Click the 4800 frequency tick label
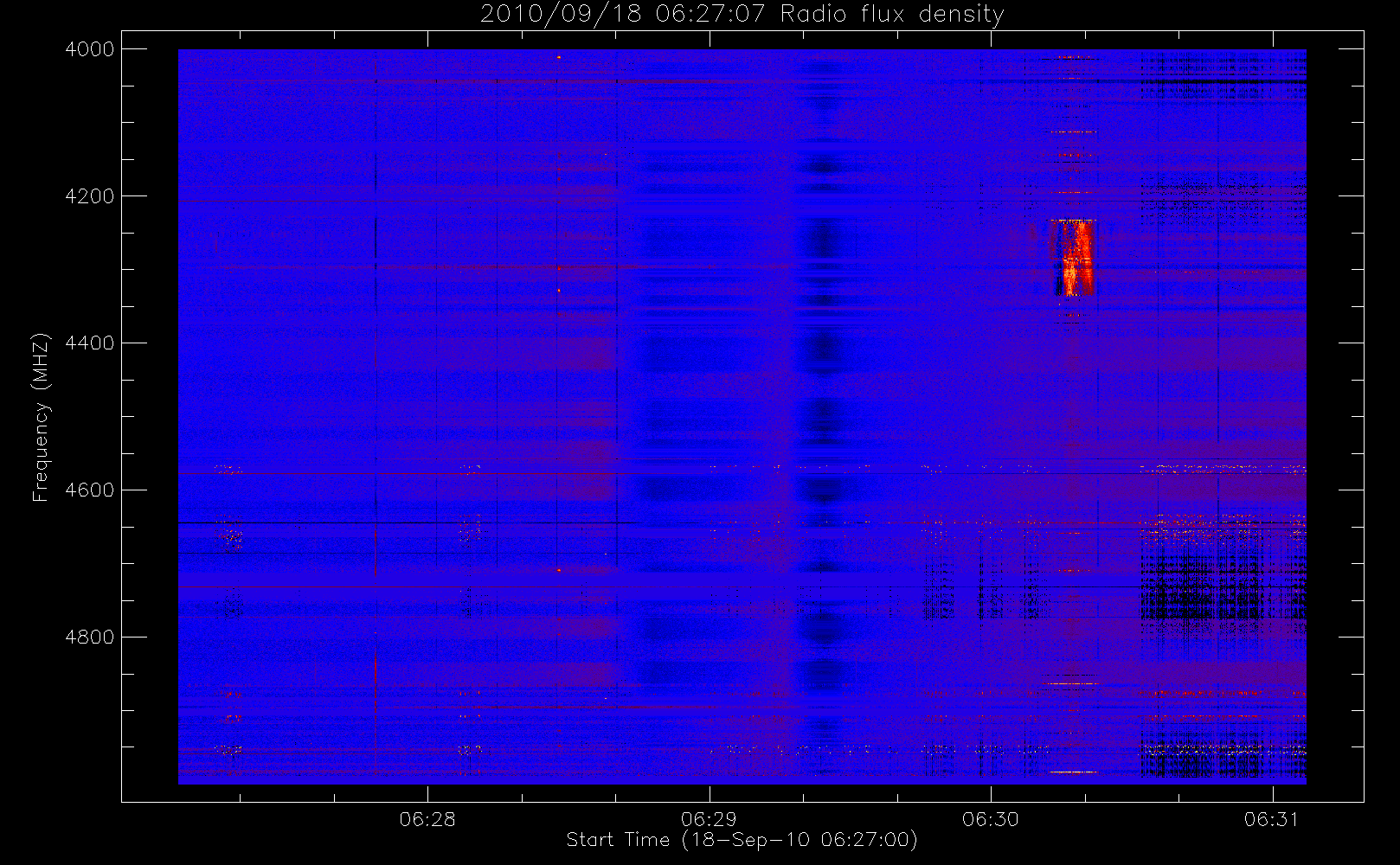 pos(90,638)
